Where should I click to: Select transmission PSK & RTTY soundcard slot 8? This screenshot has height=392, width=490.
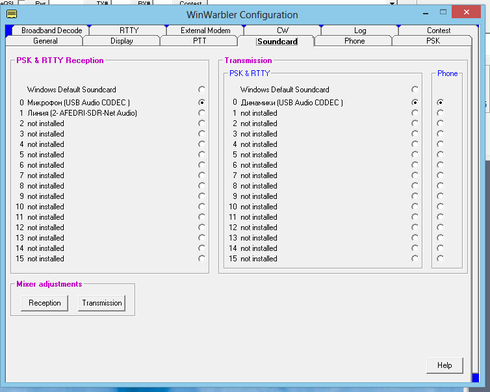(x=414, y=186)
